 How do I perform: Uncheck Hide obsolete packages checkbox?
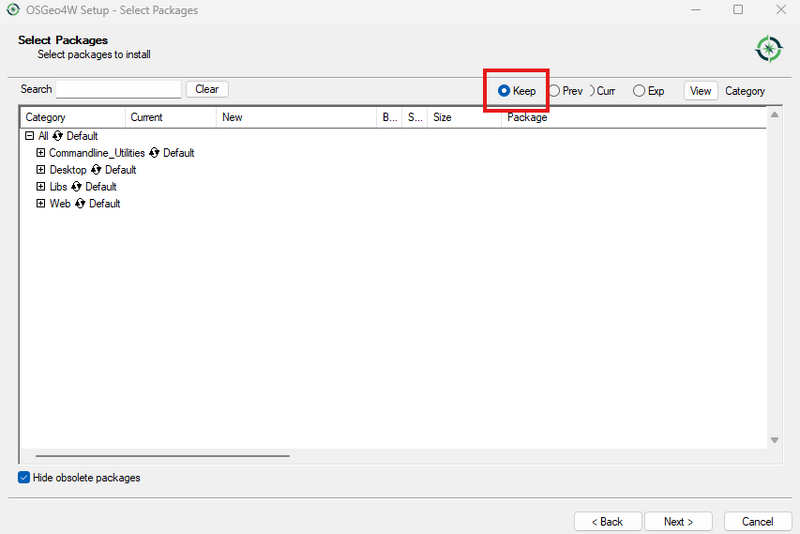tap(24, 478)
